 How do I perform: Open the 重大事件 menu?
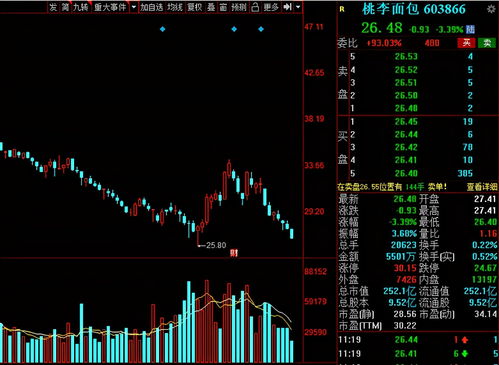click(x=110, y=7)
